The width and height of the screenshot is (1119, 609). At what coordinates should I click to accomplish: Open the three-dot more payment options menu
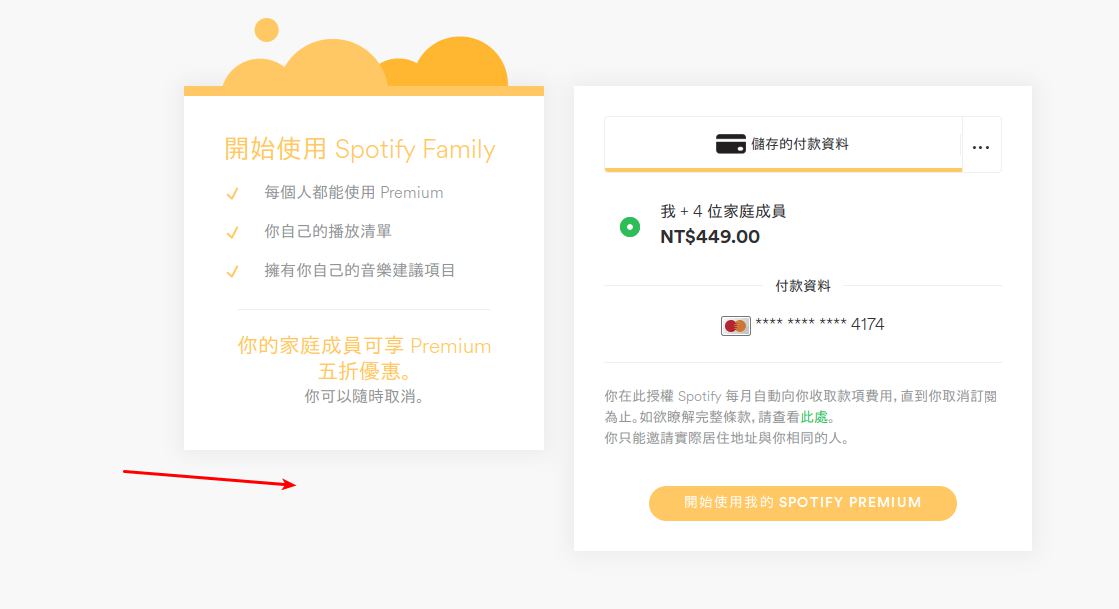pyautogui.click(x=980, y=146)
